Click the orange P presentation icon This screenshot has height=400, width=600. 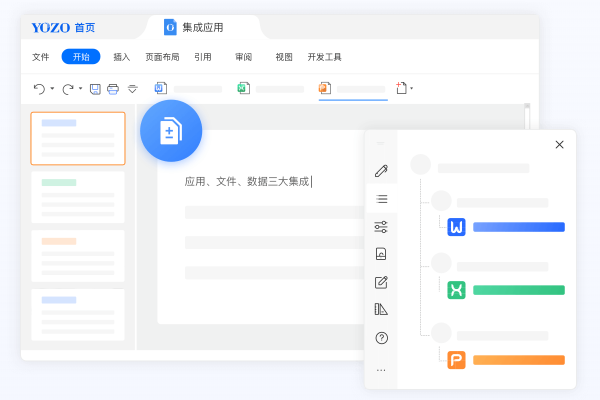click(x=457, y=359)
